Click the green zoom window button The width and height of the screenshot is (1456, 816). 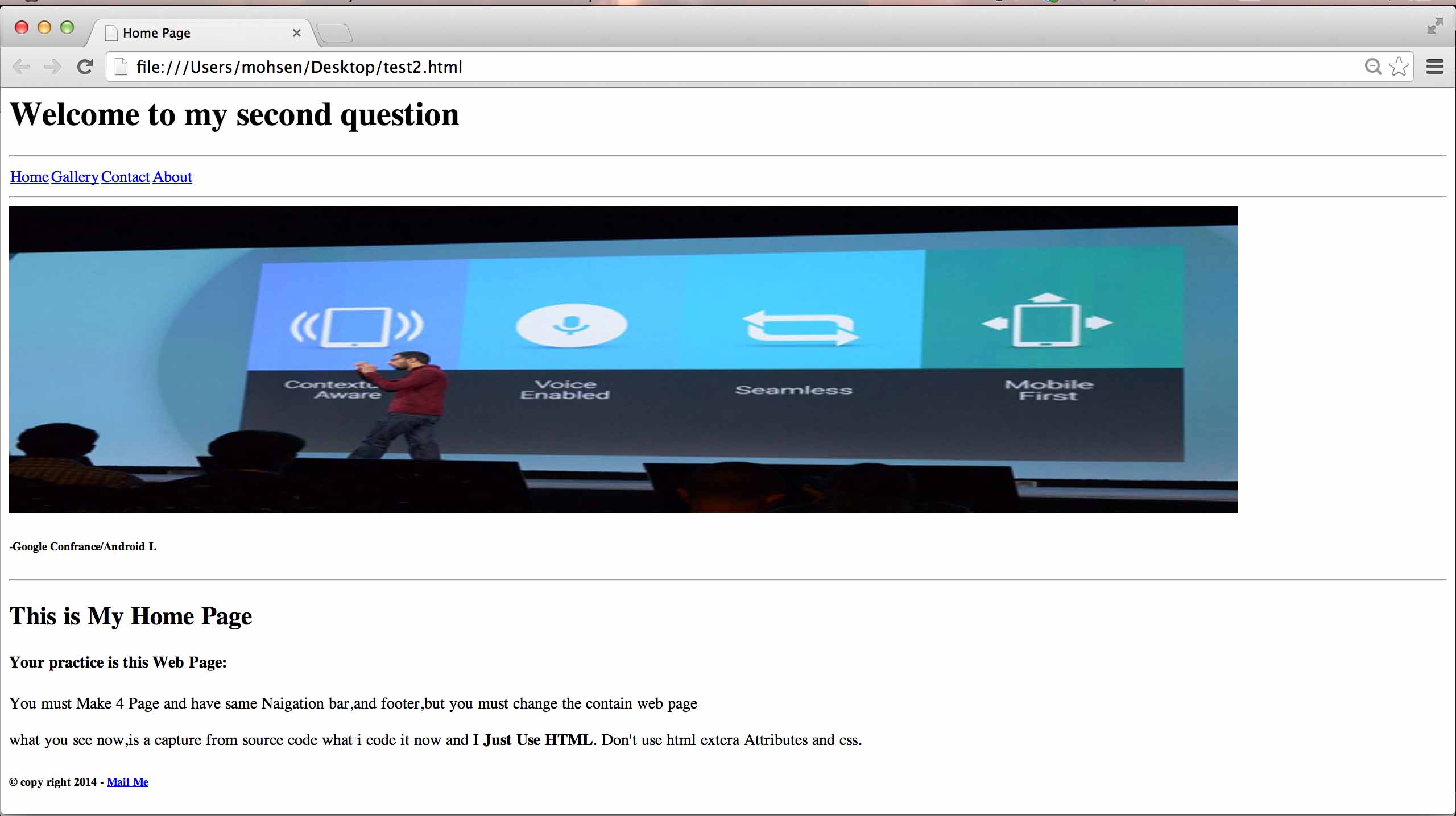(67, 27)
